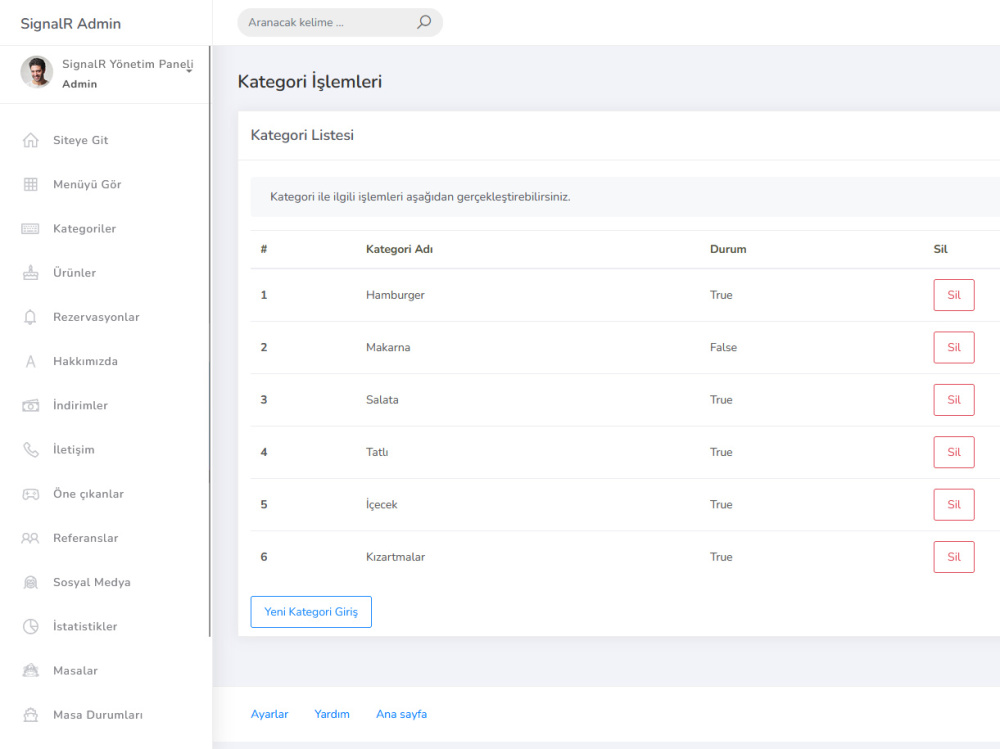1000x749 pixels.
Task: Delete the İçecek category with Sil
Action: point(953,504)
